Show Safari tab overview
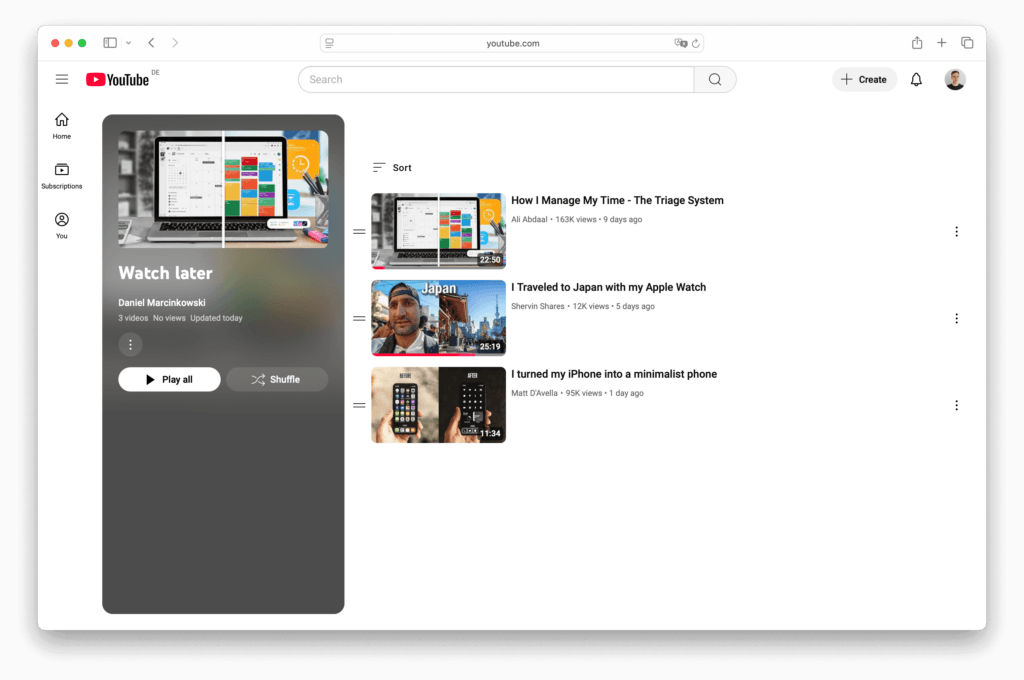Screen dimensions: 1024x680 coord(967,43)
